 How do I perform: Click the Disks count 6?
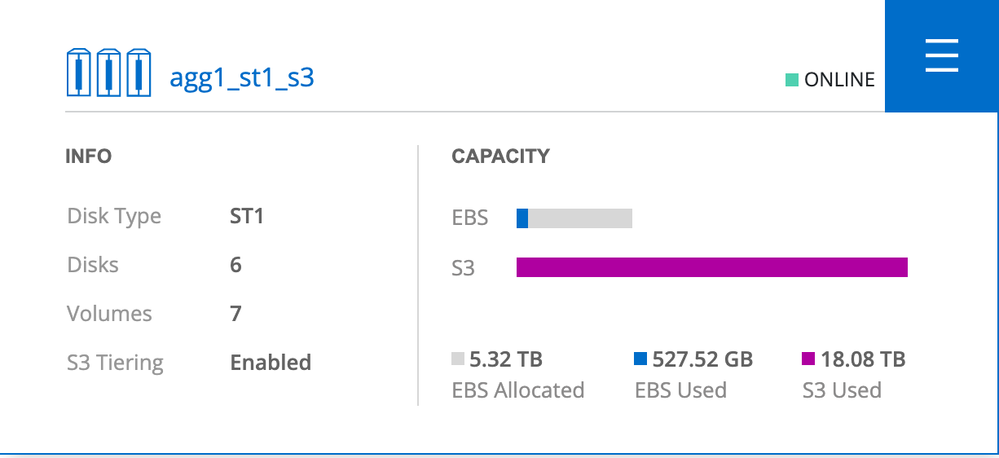236,265
